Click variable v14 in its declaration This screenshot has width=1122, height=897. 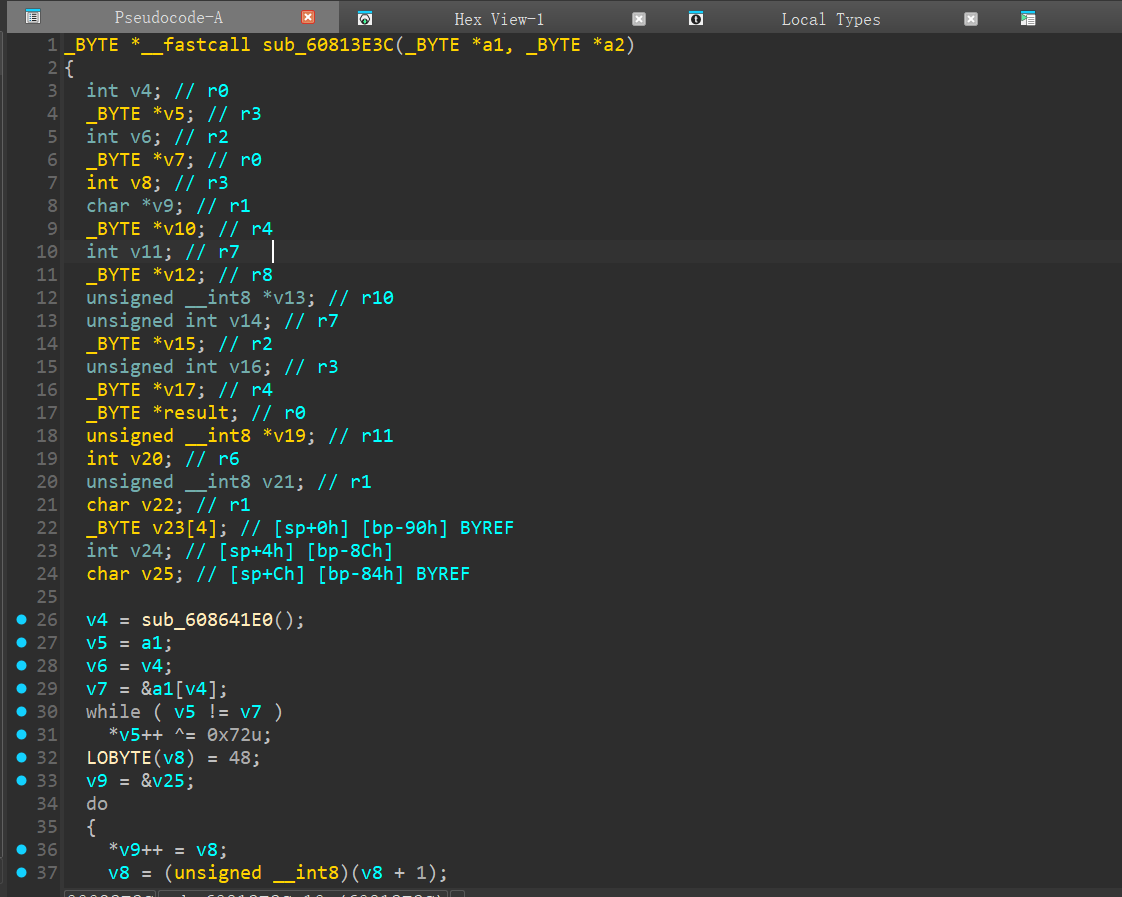(x=245, y=320)
